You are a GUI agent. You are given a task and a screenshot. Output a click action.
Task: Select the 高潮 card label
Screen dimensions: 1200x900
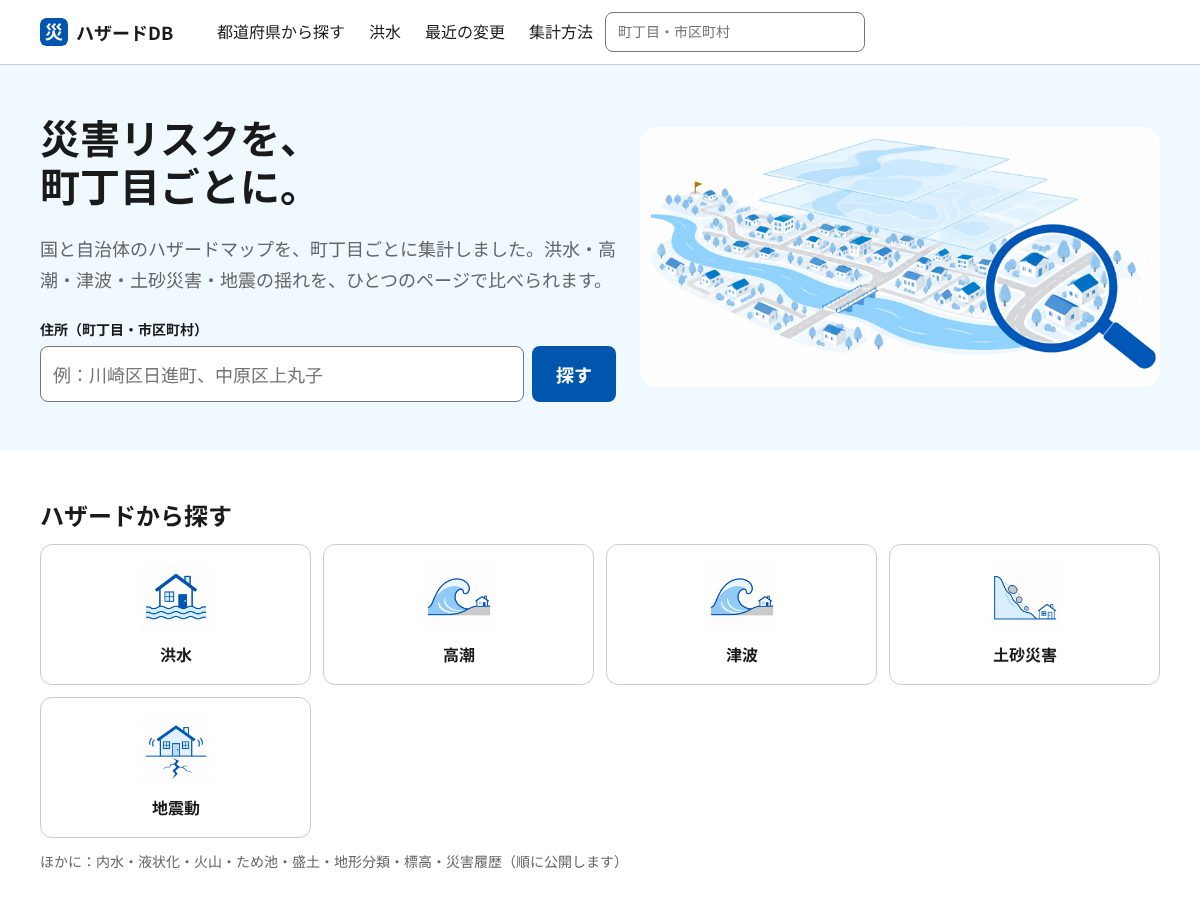pos(459,655)
